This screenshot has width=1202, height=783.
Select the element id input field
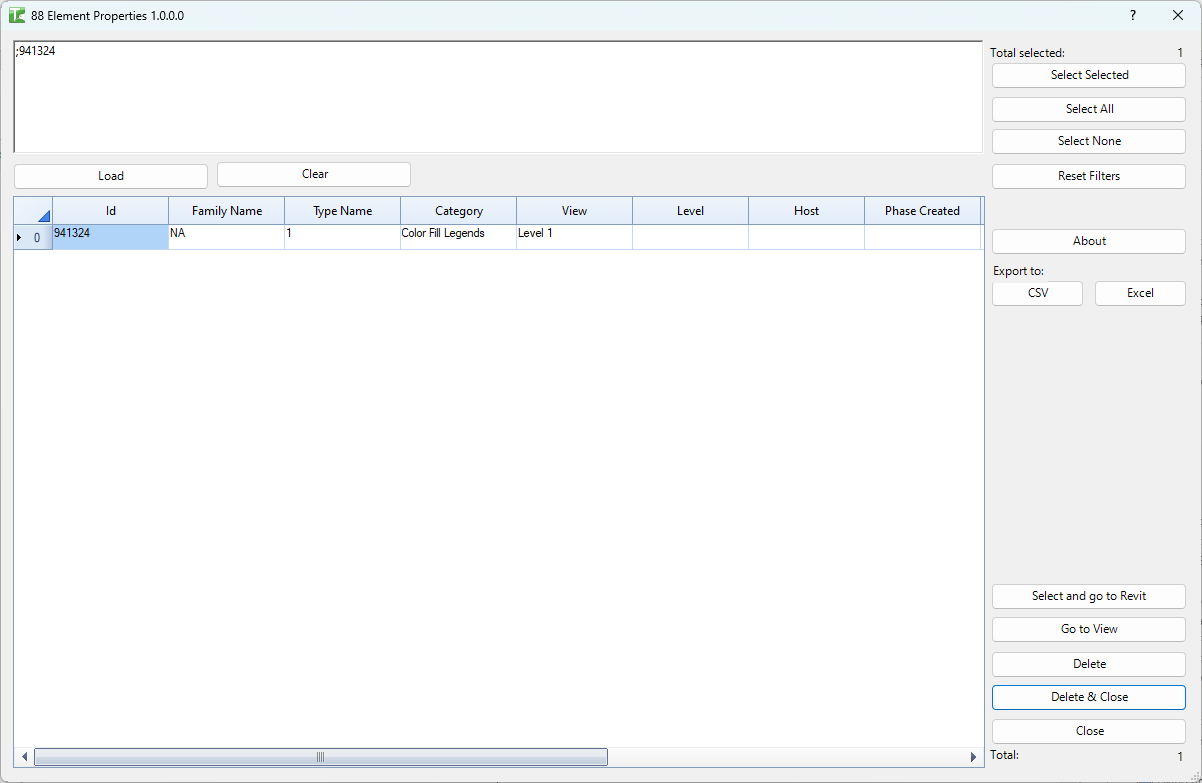click(x=497, y=95)
